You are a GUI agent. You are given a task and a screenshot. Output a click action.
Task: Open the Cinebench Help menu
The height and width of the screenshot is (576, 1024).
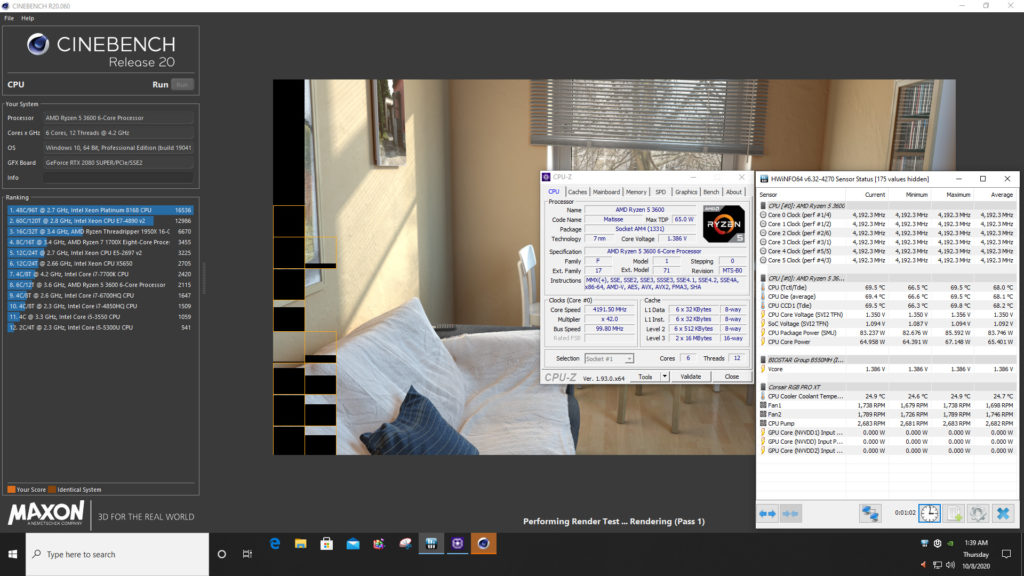coord(27,18)
